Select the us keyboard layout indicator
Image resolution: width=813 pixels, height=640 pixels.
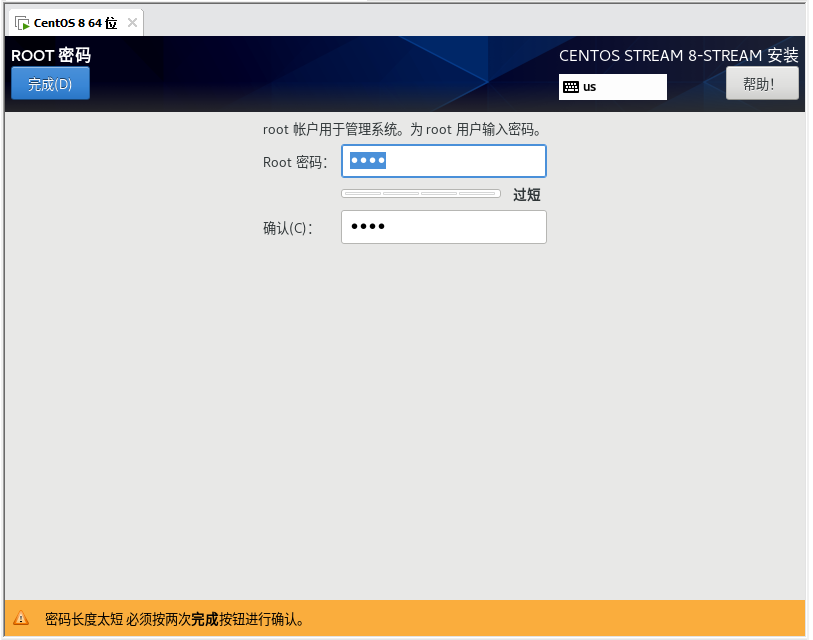612,87
